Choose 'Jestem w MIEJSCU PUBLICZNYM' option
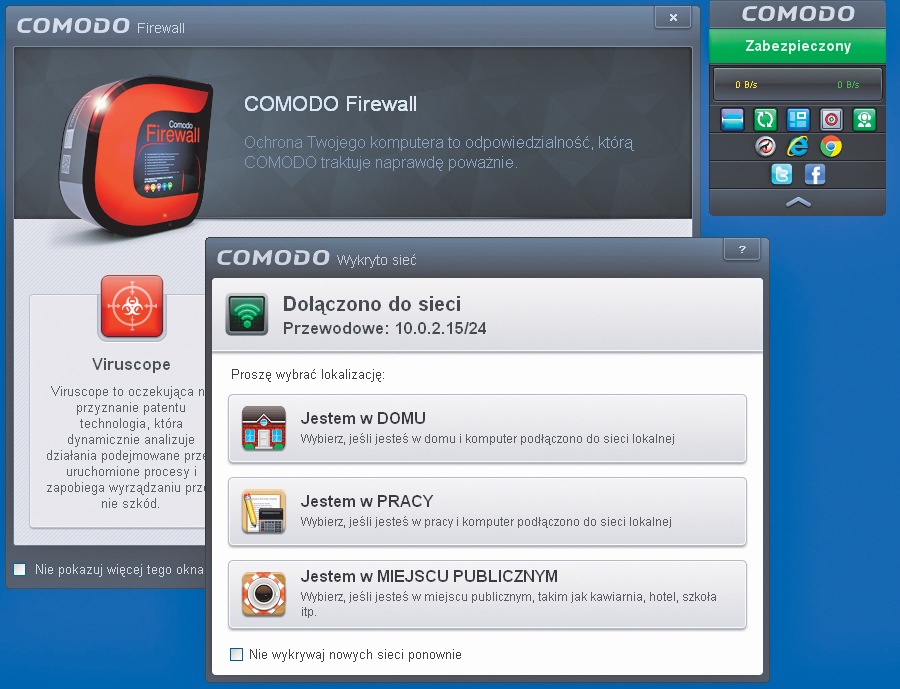Screen dimensions: 900x689 click(487, 594)
